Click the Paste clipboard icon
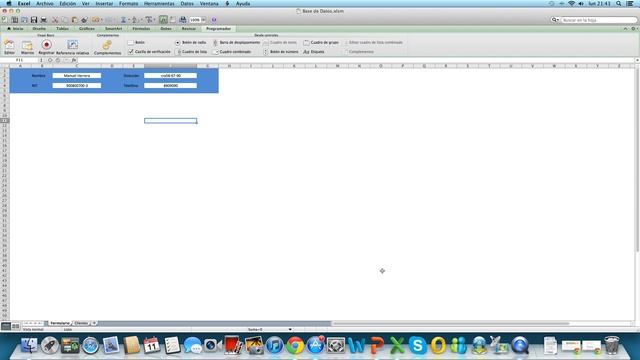 point(75,20)
